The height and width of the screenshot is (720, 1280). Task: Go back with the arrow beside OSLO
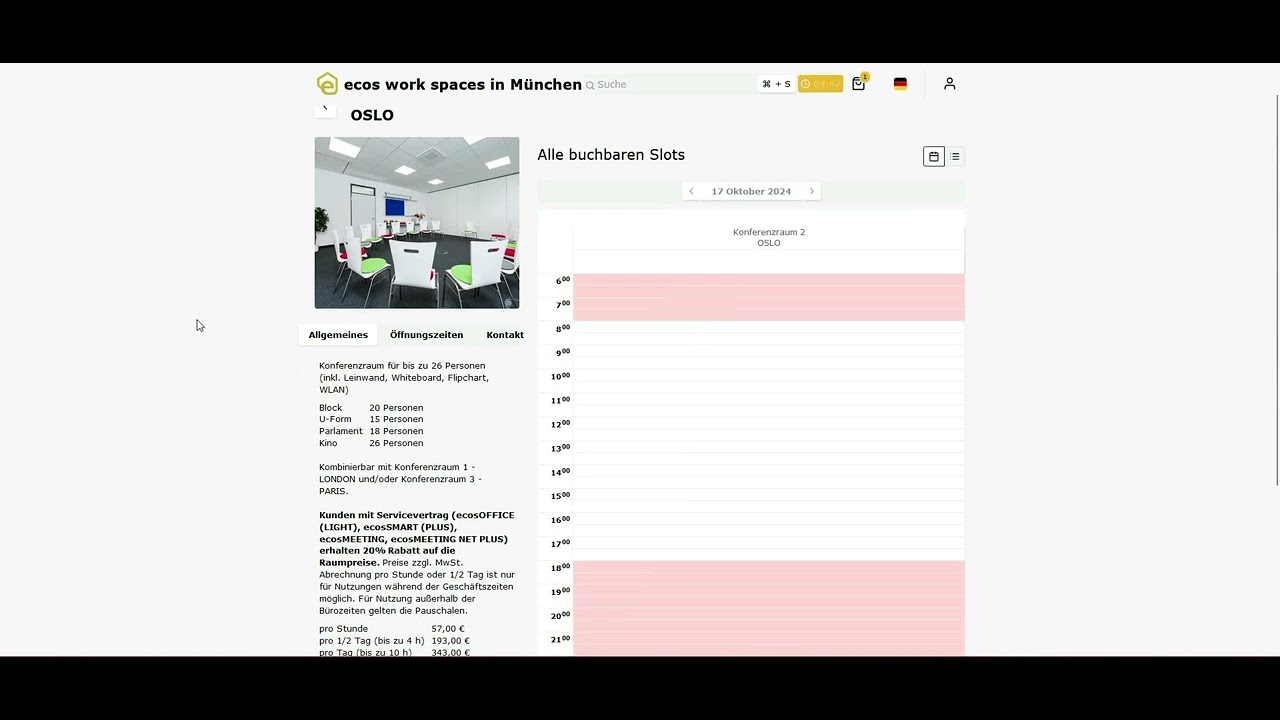click(325, 109)
